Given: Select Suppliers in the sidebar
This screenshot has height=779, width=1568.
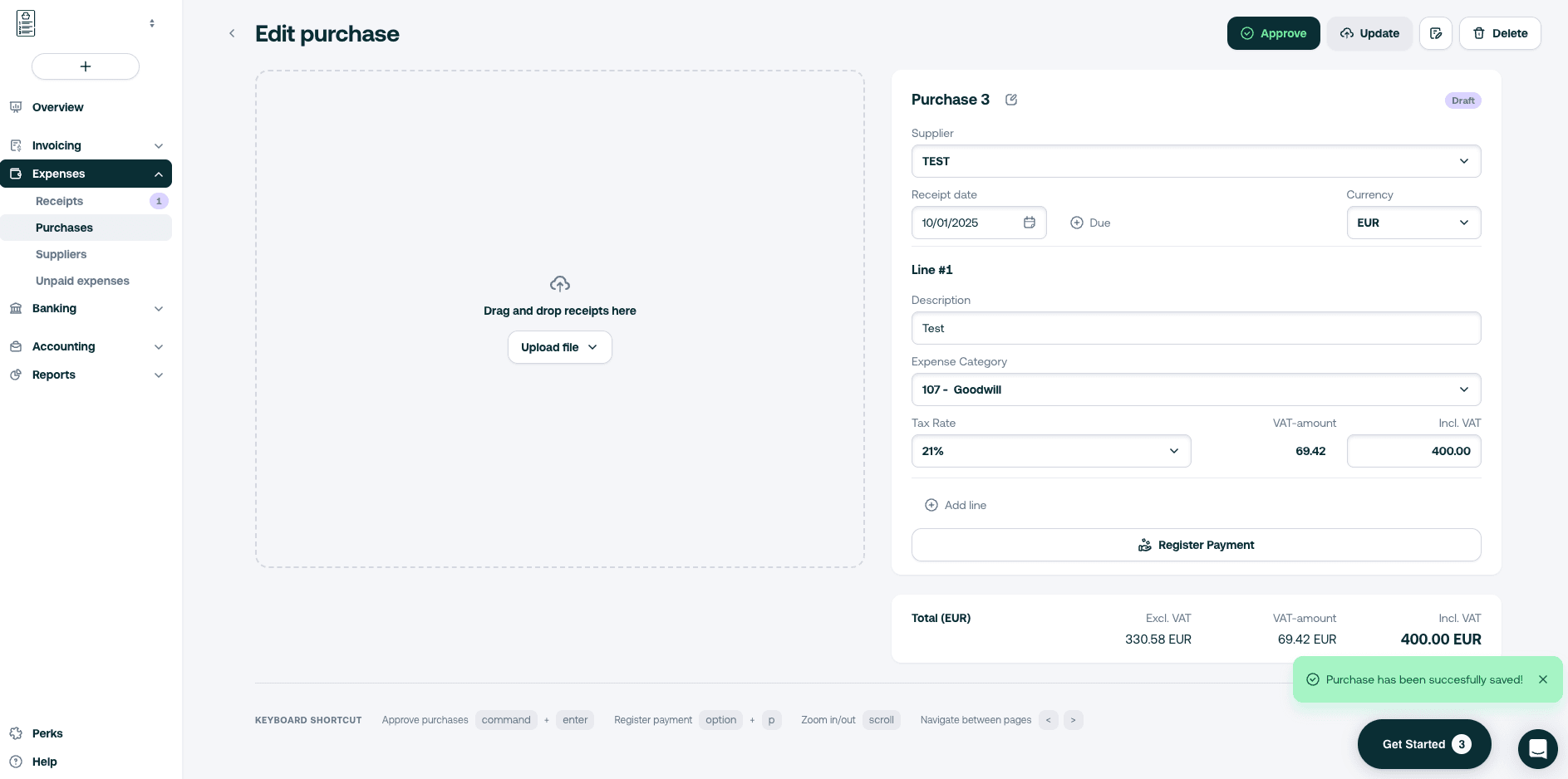Looking at the screenshot, I should [61, 254].
